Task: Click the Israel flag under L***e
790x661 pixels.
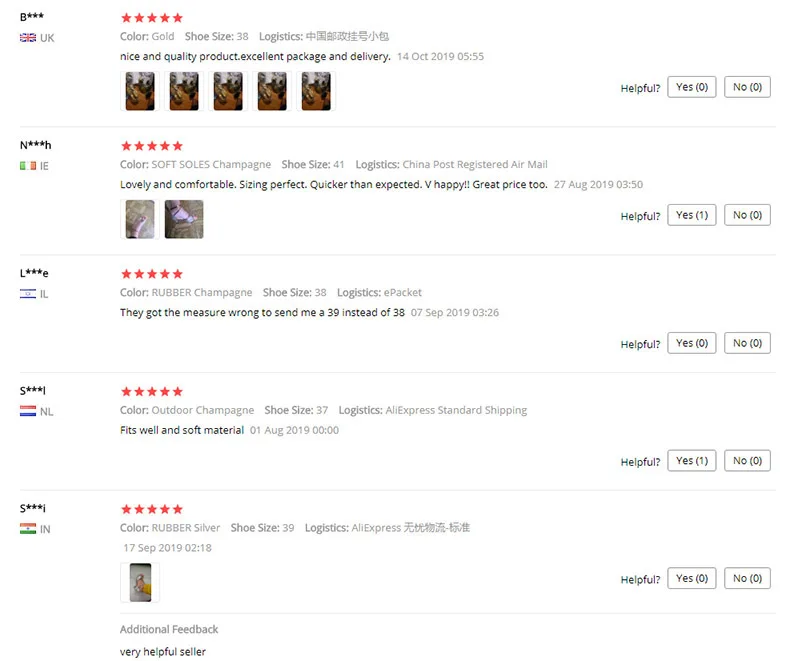Action: (x=28, y=294)
